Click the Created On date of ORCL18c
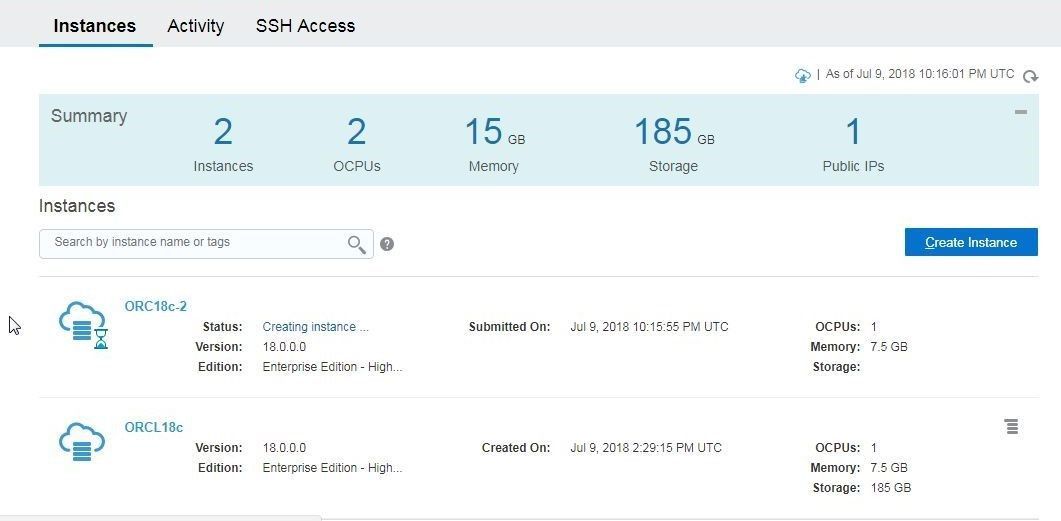Image resolution: width=1061 pixels, height=521 pixels. 646,448
